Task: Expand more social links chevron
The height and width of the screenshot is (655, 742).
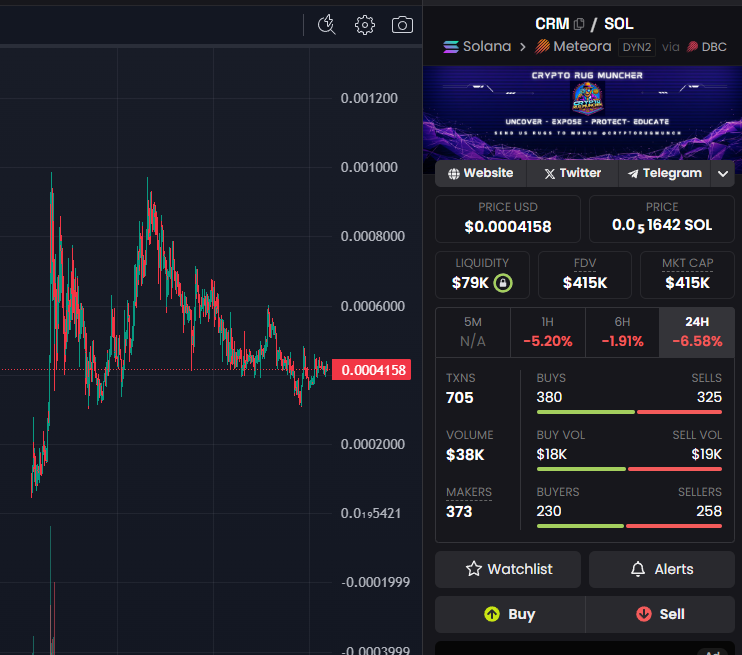Action: tap(723, 174)
